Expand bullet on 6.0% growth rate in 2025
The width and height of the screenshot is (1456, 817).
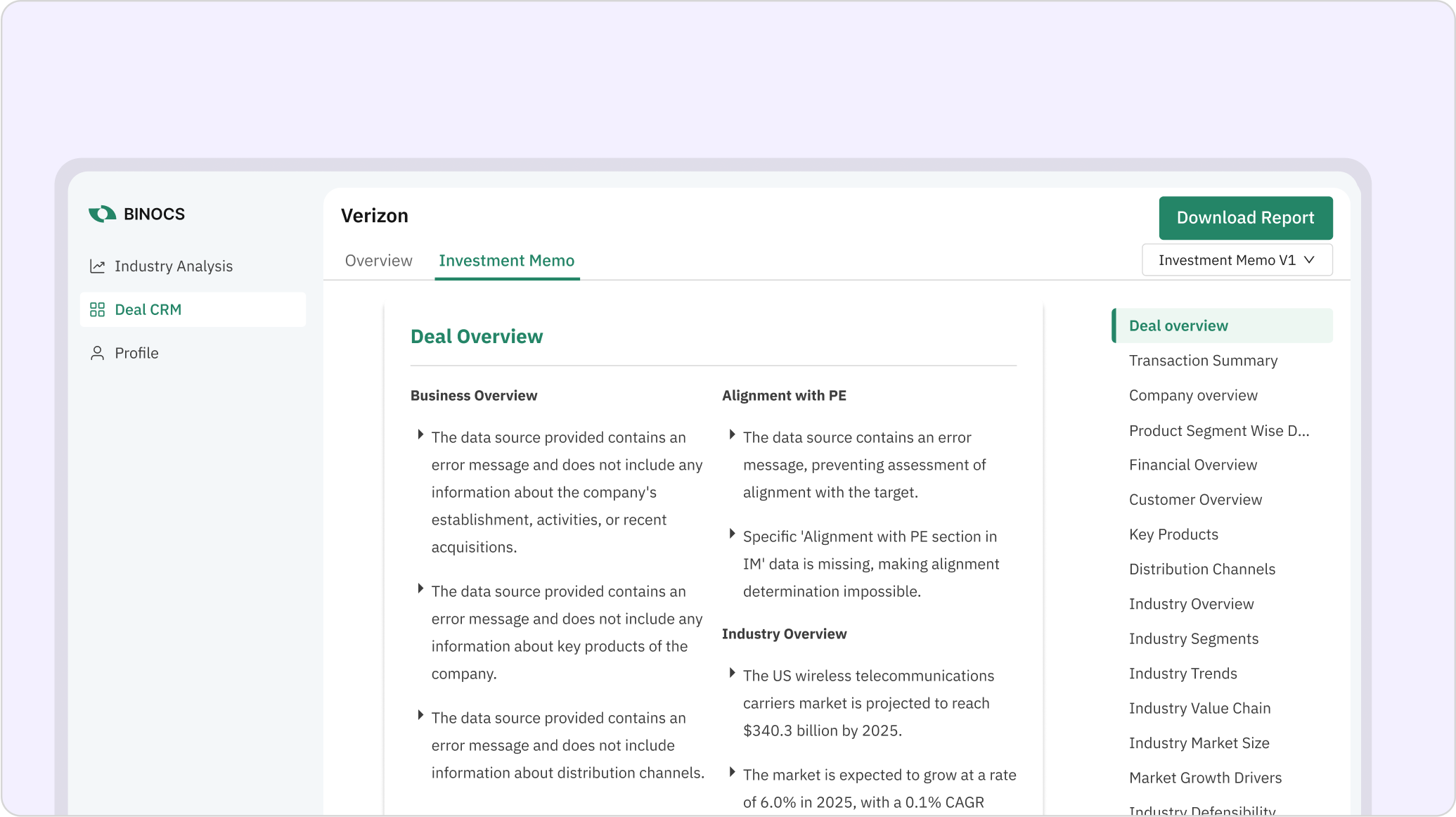pos(732,773)
